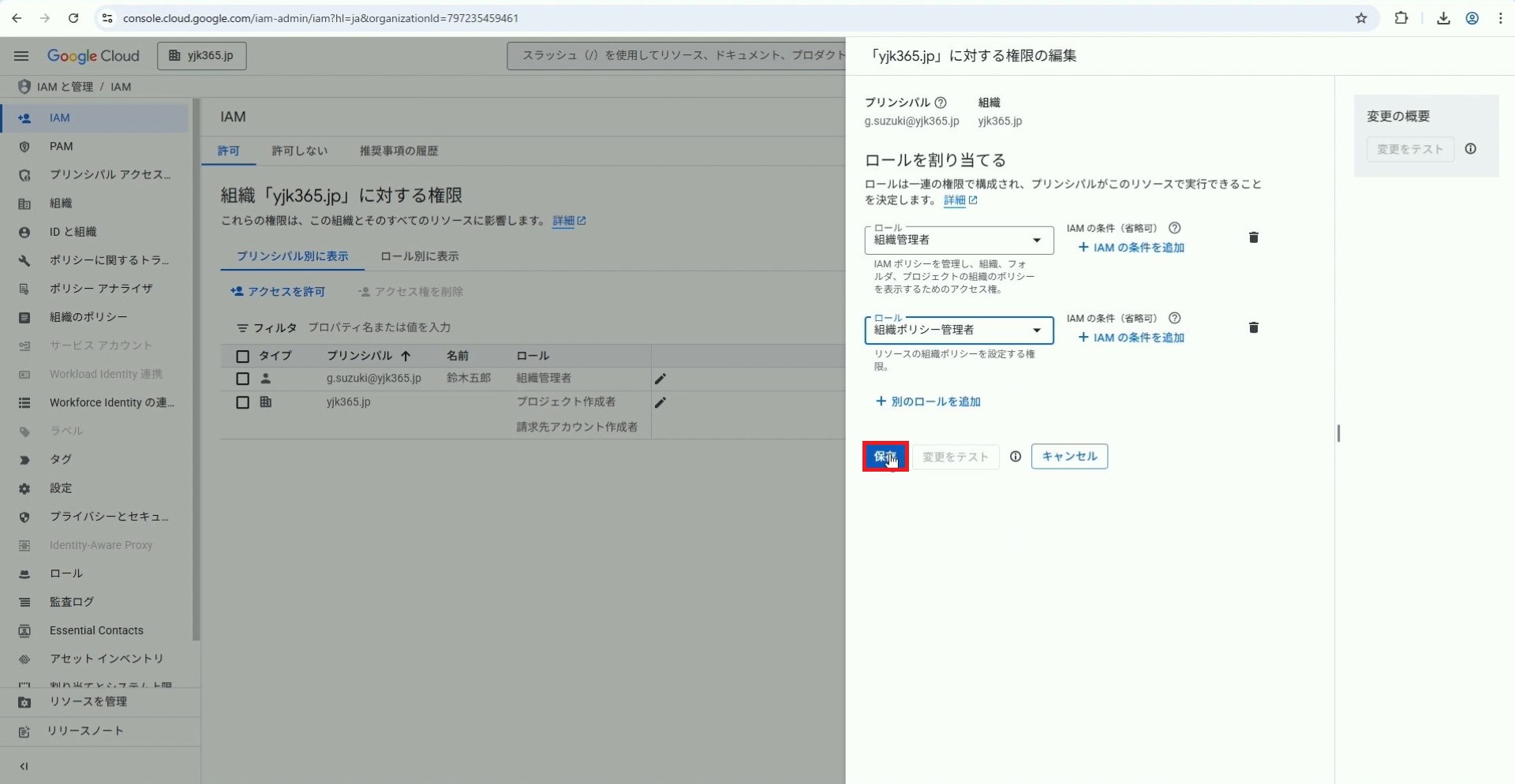
Task: Check the box for yjk365.jp row
Action: coord(243,403)
